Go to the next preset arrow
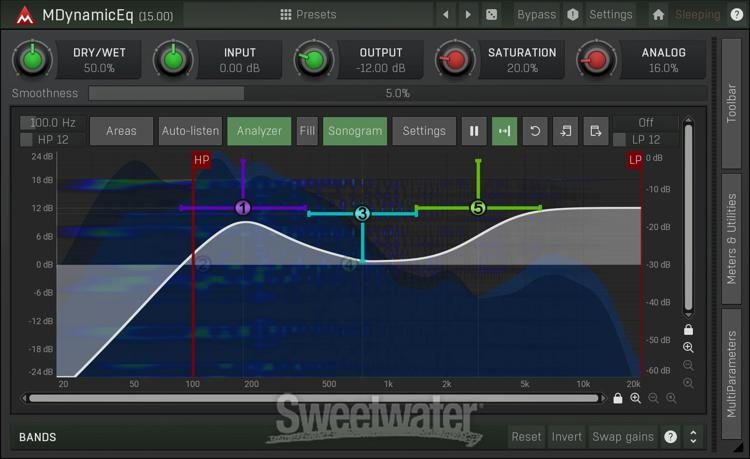750x459 pixels. pyautogui.click(x=467, y=15)
